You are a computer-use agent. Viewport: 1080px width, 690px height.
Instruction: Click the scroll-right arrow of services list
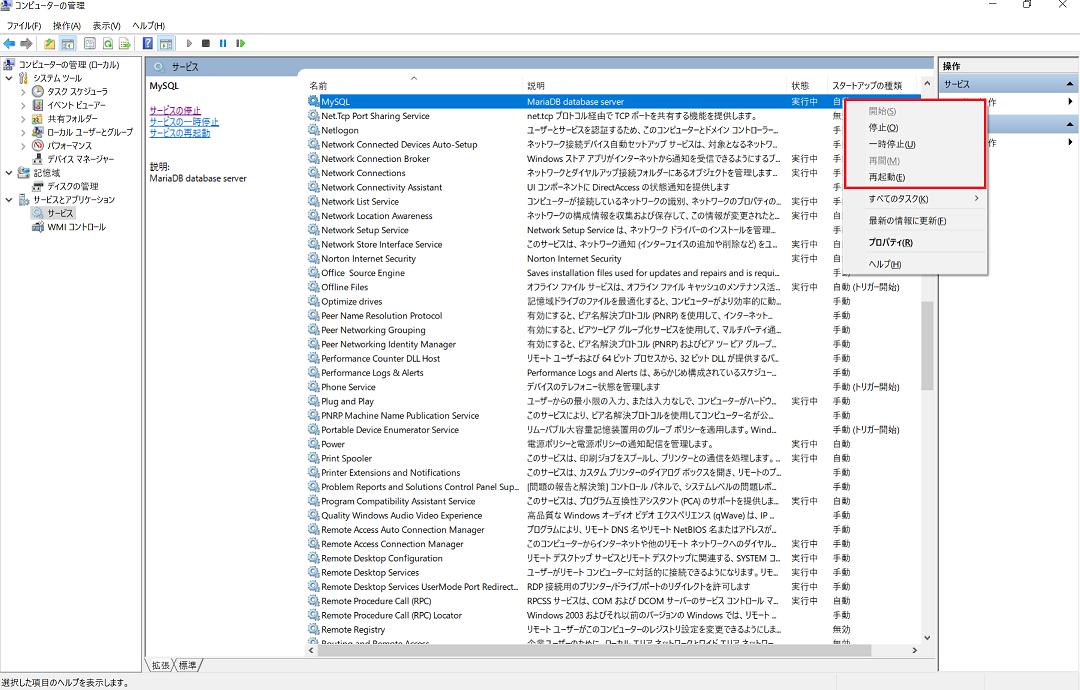[x=915, y=650]
